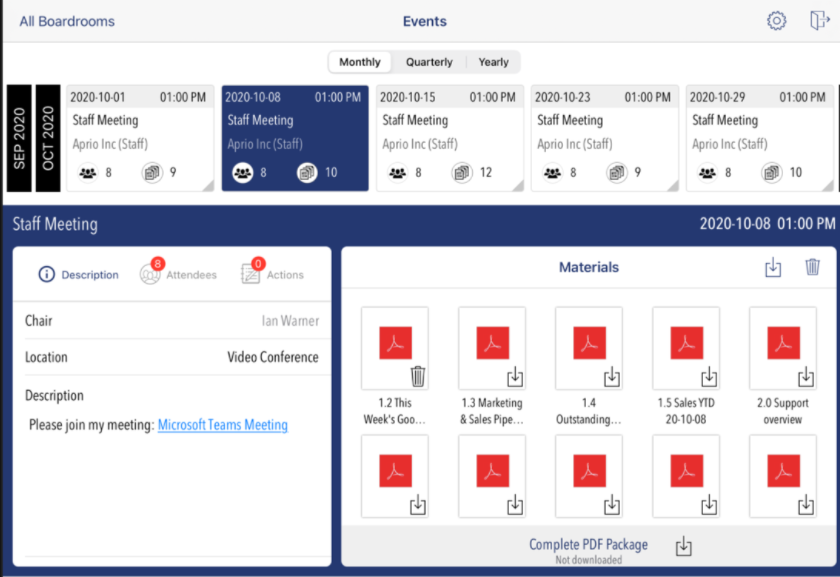Delete all files via the Materials trash icon
This screenshot has width=840, height=577.
pos(813,267)
